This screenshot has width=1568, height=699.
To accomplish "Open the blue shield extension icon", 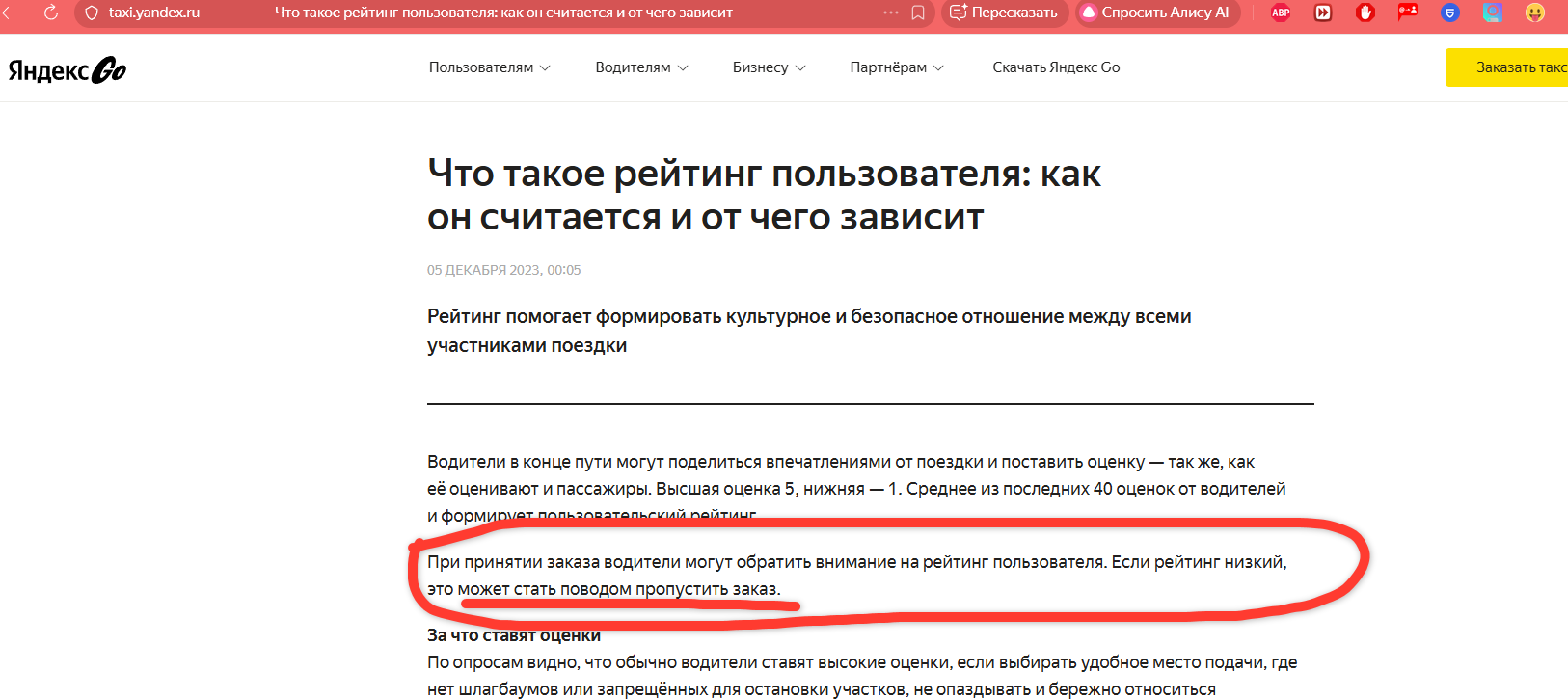I will 1450,13.
